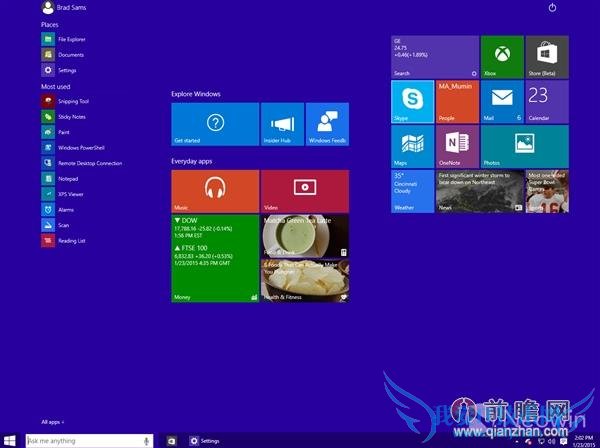This screenshot has width=600, height=448.
Task: Switch to Settings taskbar button
Action: pyautogui.click(x=205, y=441)
